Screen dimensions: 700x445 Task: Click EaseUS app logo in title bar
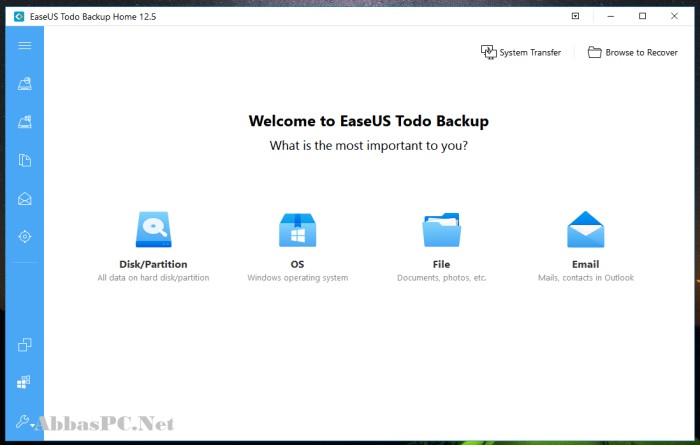pos(19,17)
